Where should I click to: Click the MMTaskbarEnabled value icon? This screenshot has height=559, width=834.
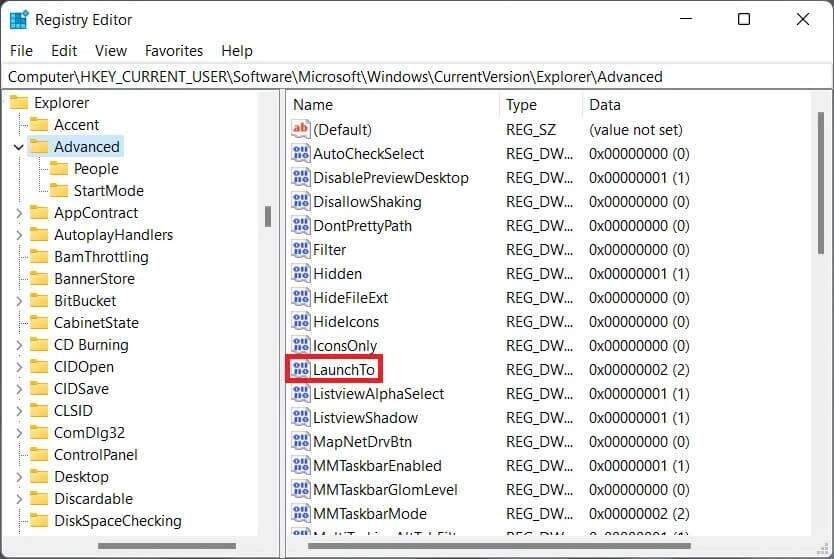pyautogui.click(x=301, y=465)
